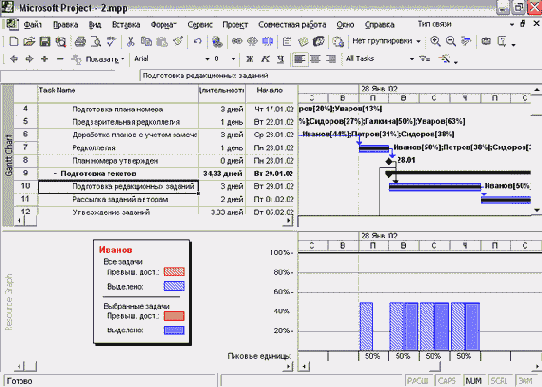This screenshot has height=387, width=542.
Task: Click the New document icon
Action: (13, 42)
